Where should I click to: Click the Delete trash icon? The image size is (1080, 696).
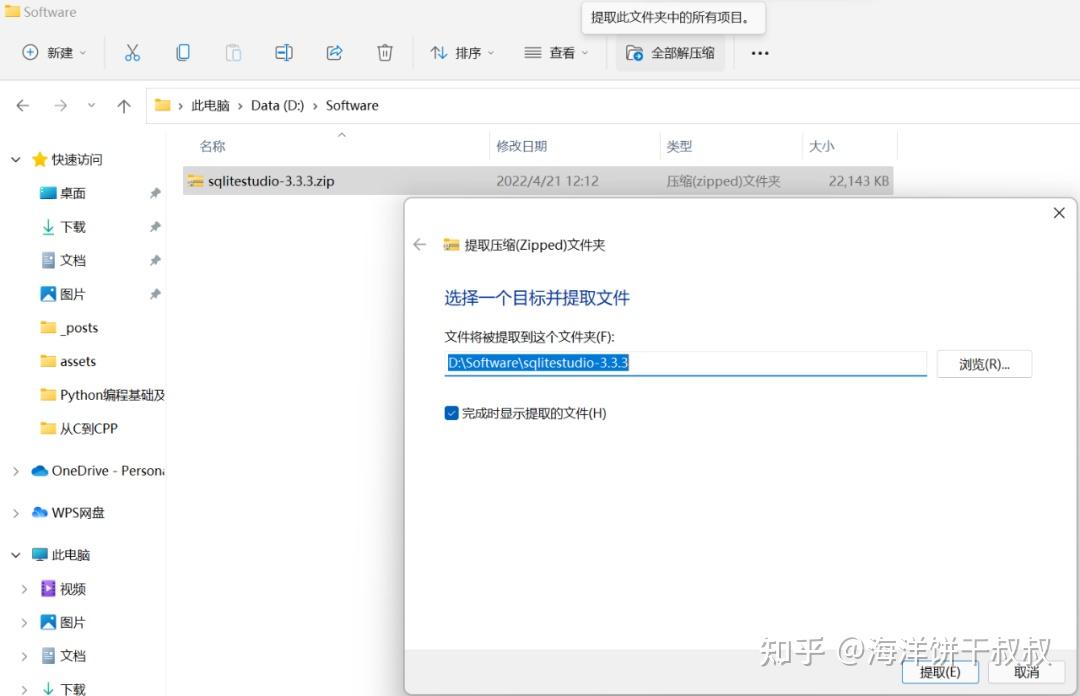point(385,52)
